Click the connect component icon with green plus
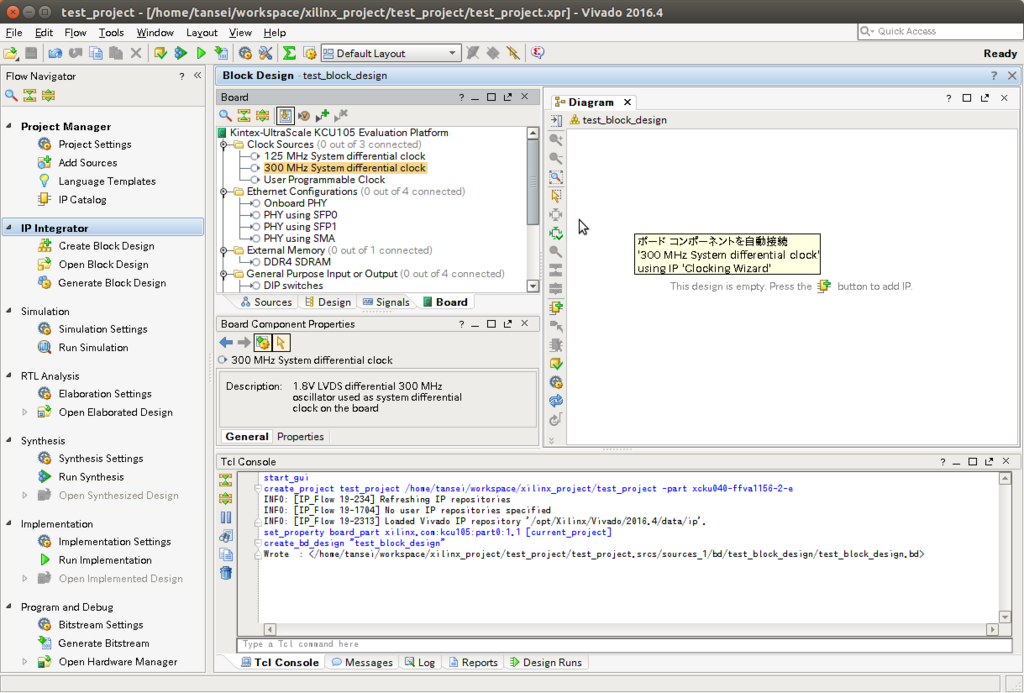 click(322, 116)
